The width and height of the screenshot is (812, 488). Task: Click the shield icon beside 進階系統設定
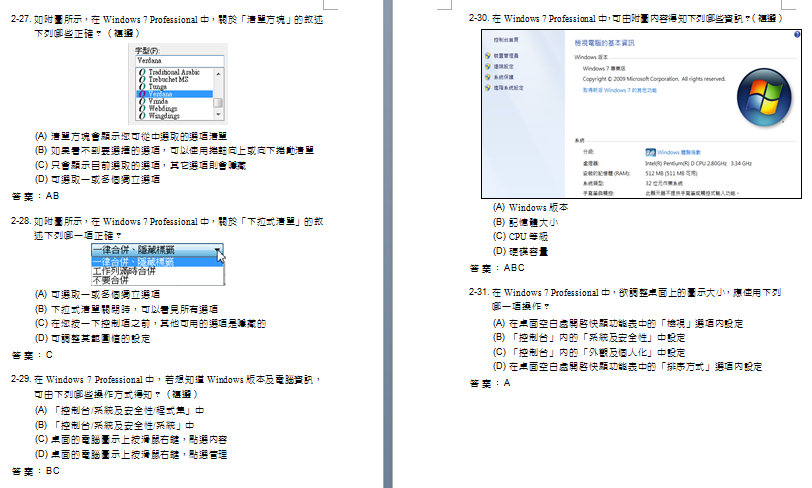(487, 88)
